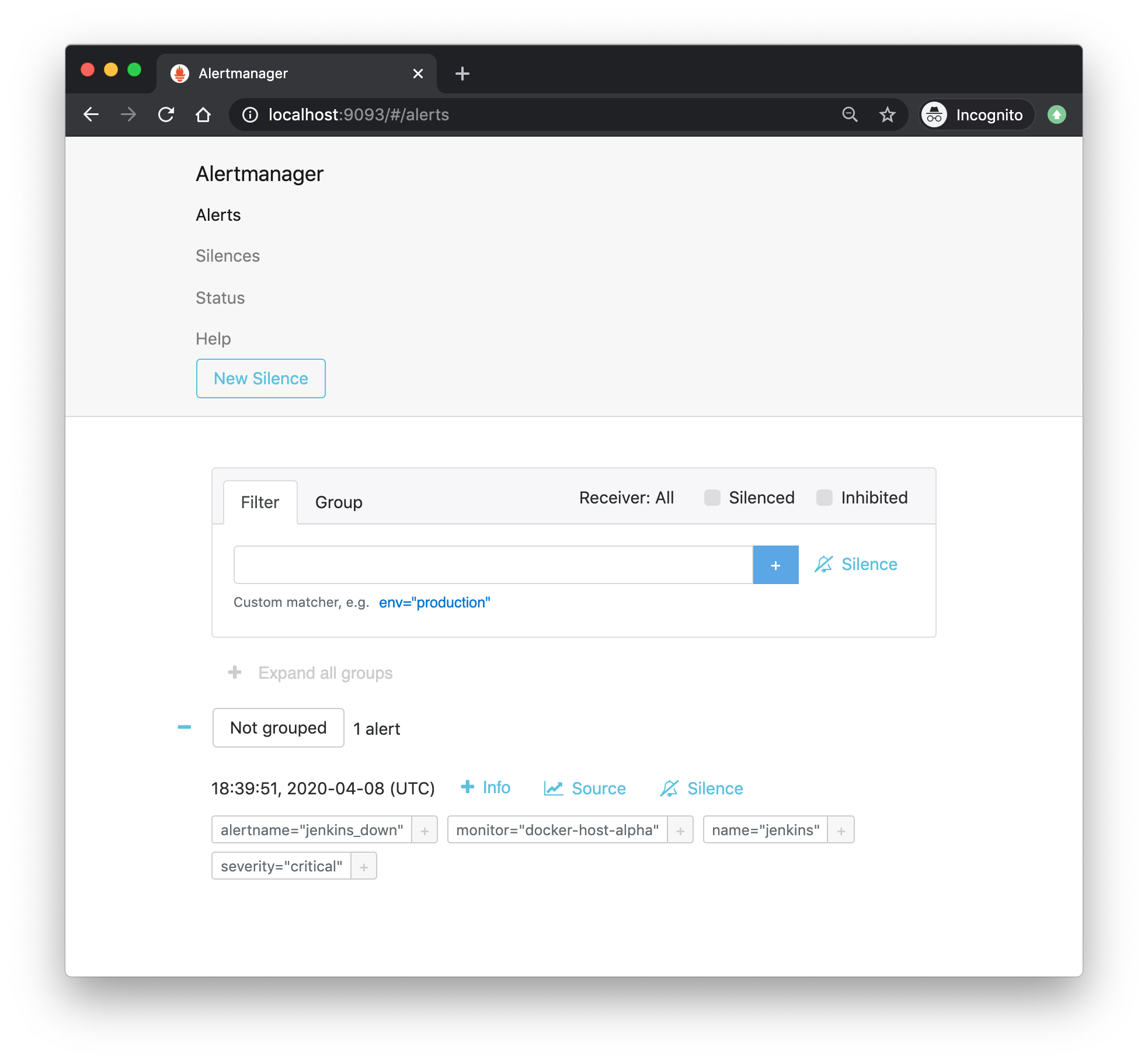Viewport: 1148px width, 1063px height.
Task: Open the Incognito profile indicator
Action: click(977, 115)
